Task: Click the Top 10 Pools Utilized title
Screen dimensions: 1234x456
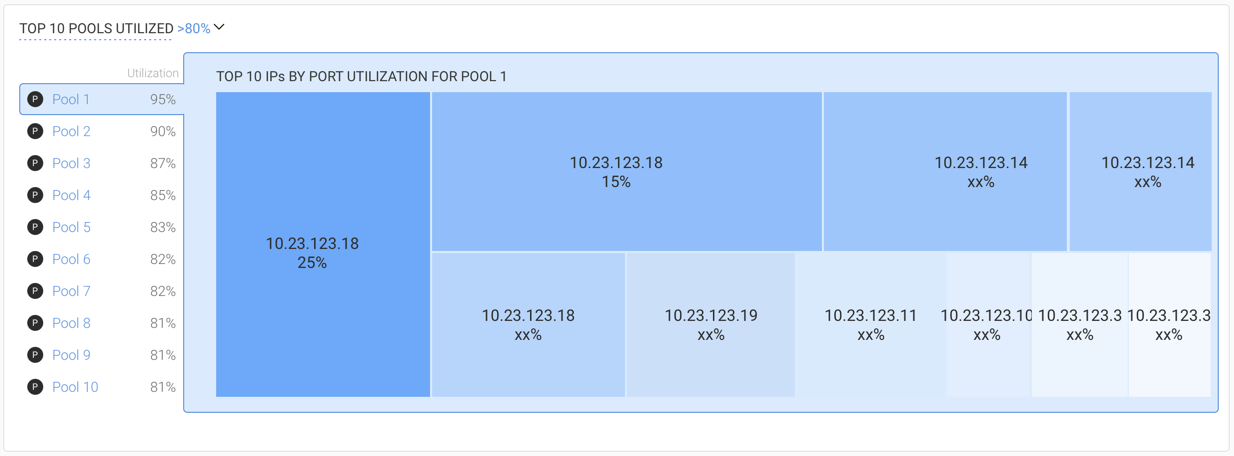Action: 96,28
